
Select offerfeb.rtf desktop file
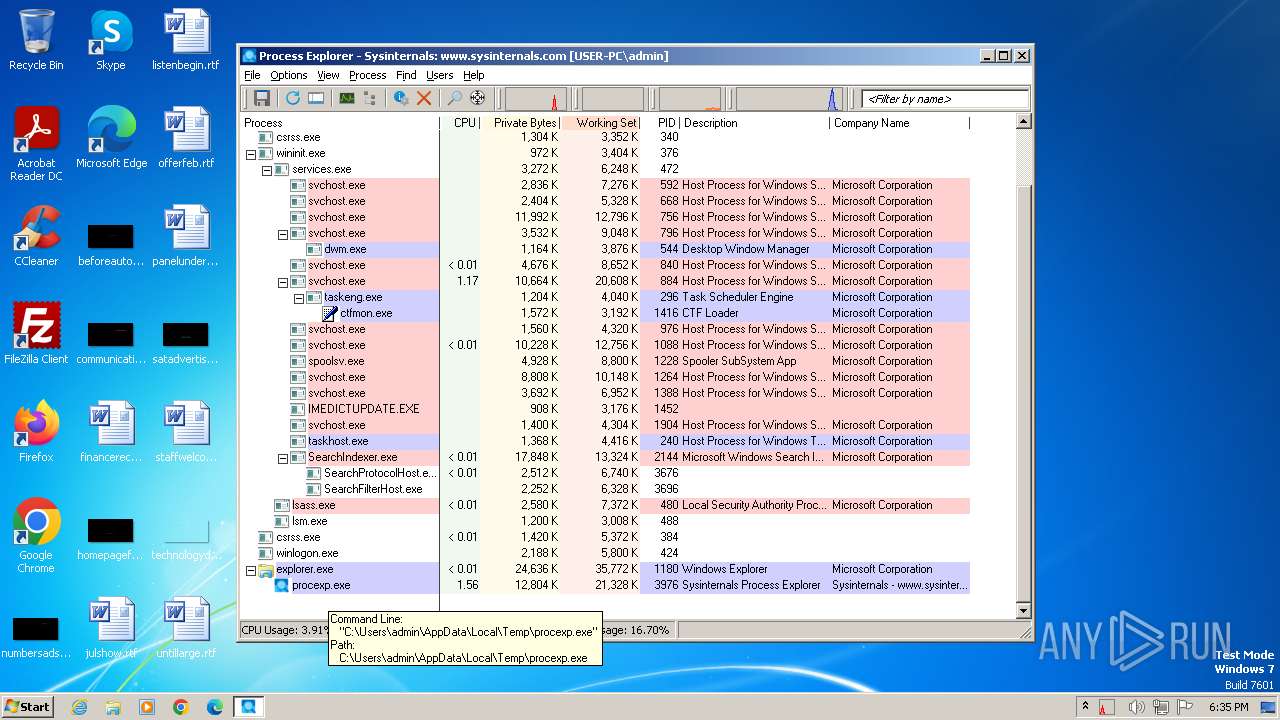(x=186, y=139)
